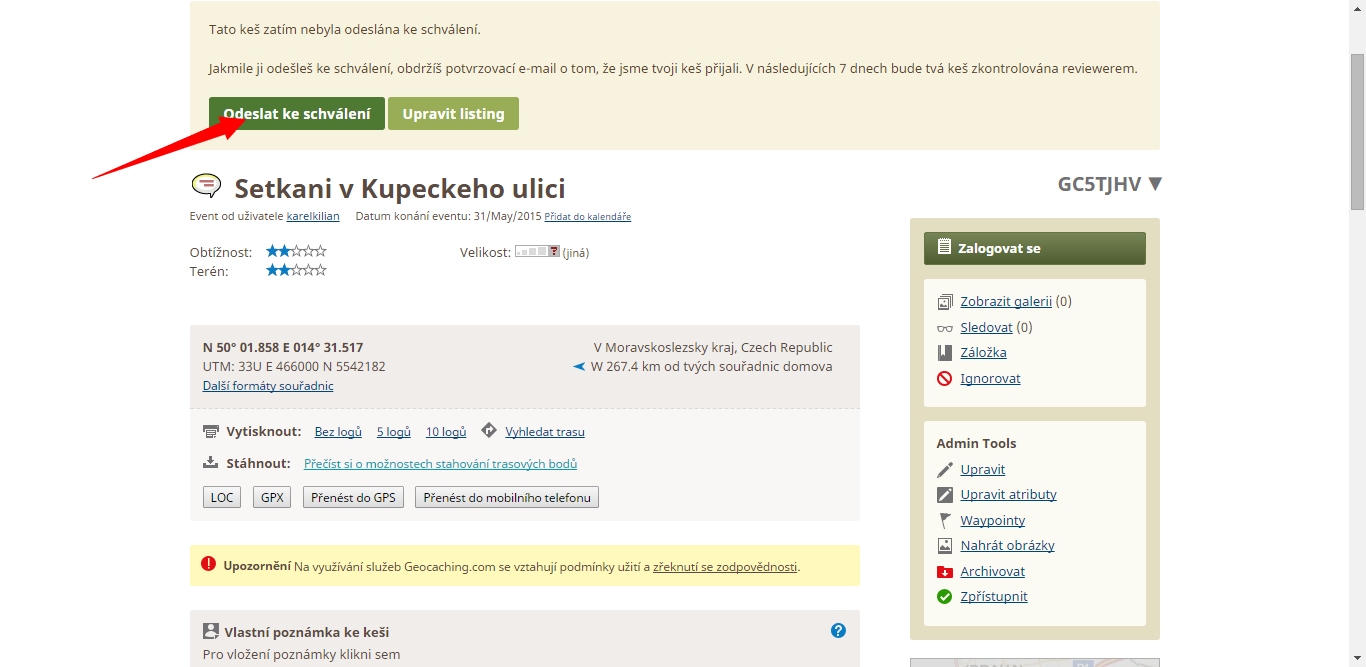Click the image icon beside Nahrát obrázky
The height and width of the screenshot is (667, 1366).
pos(944,546)
